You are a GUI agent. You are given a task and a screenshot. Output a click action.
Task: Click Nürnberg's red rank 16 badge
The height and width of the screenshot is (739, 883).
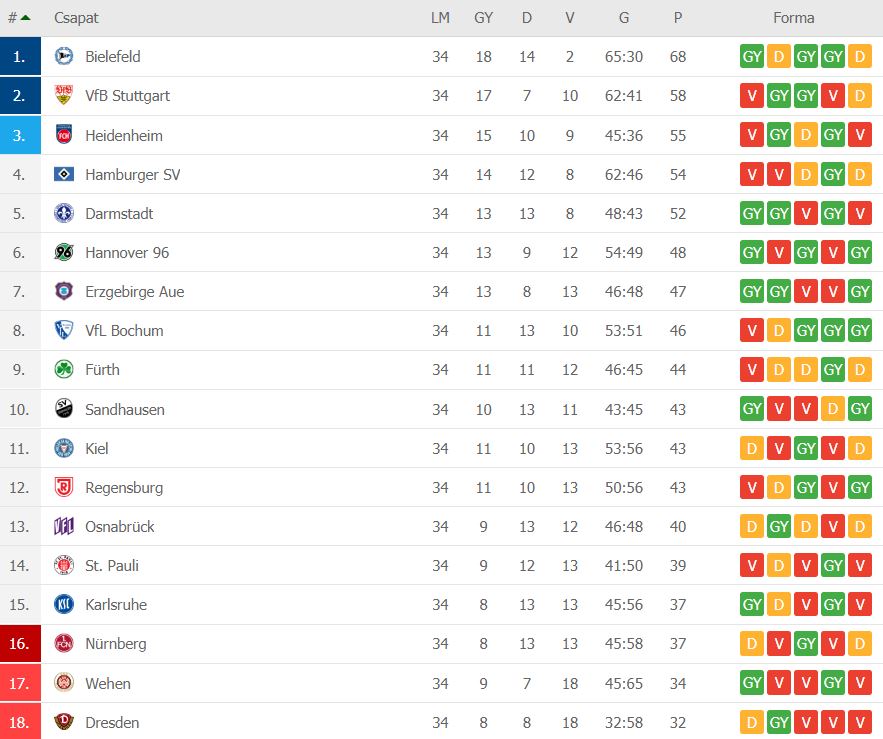pyautogui.click(x=20, y=643)
